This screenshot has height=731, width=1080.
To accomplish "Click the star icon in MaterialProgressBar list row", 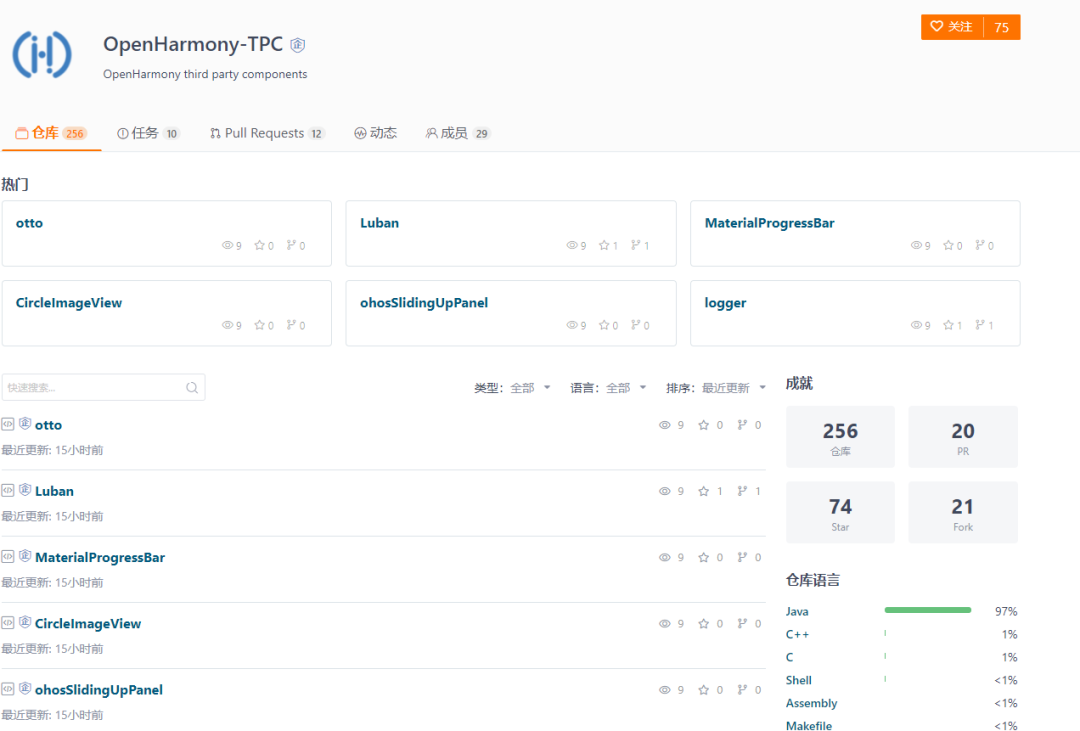I will (703, 557).
